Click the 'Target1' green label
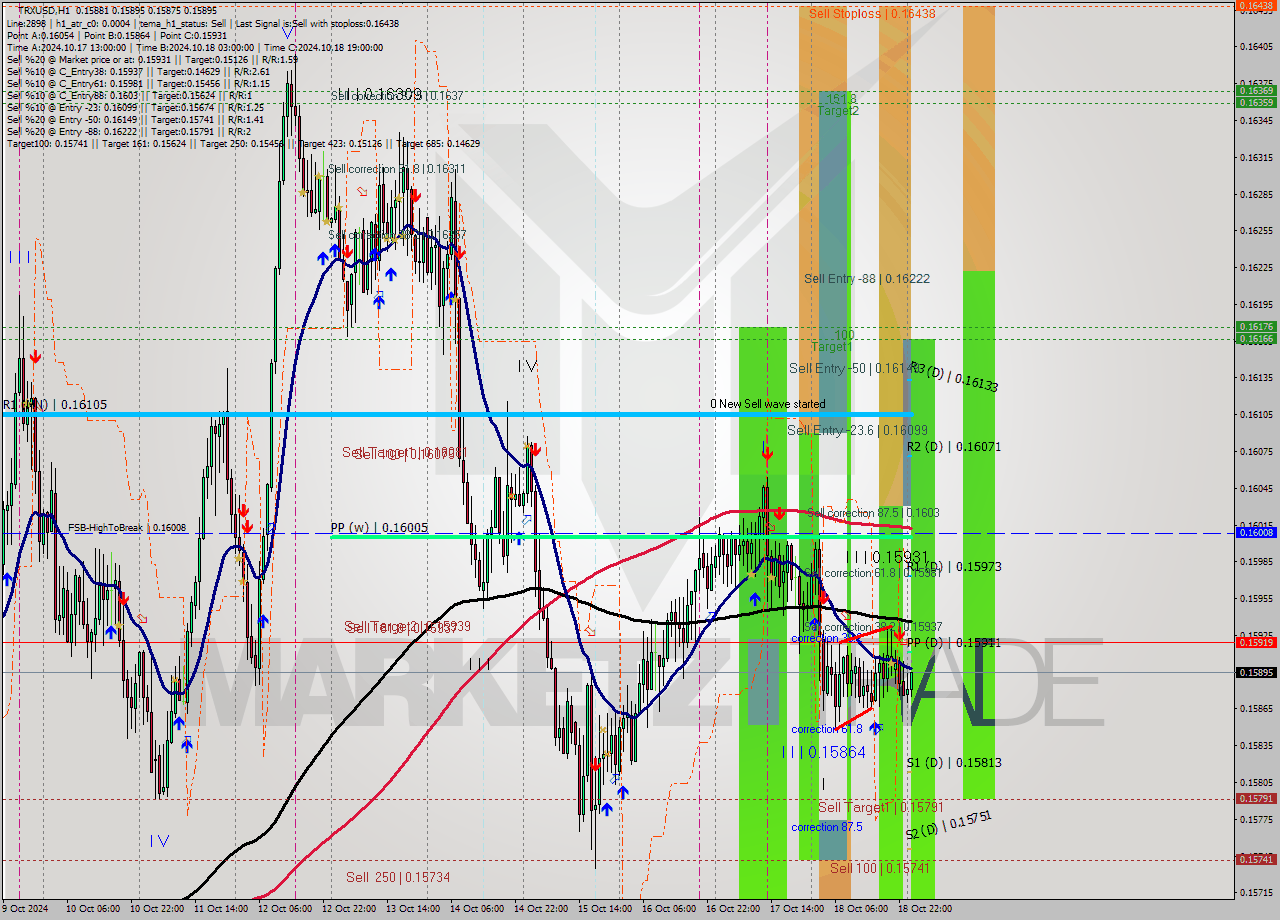 830,347
